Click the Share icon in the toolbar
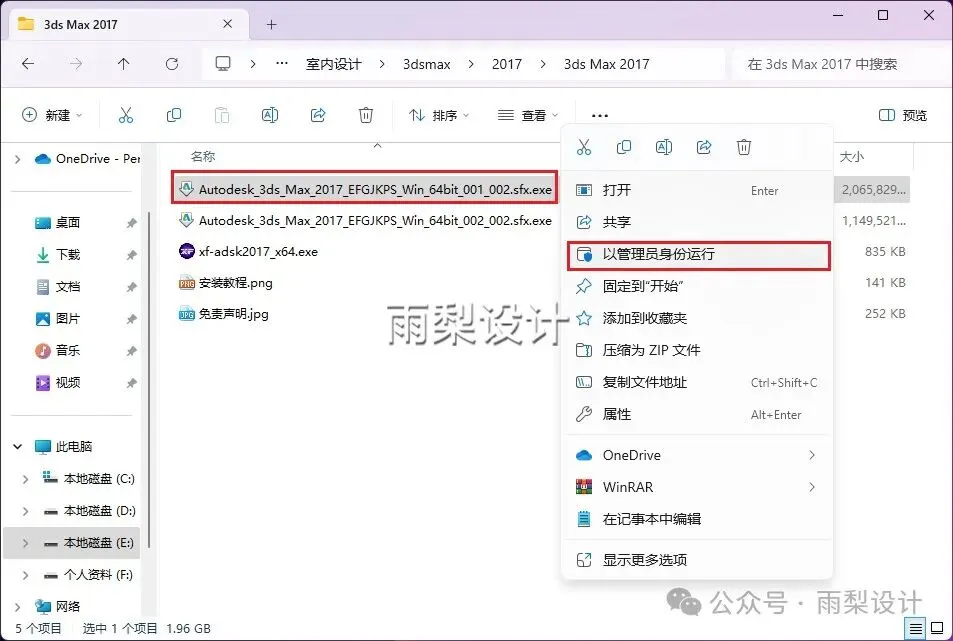953x641 pixels. click(x=318, y=115)
